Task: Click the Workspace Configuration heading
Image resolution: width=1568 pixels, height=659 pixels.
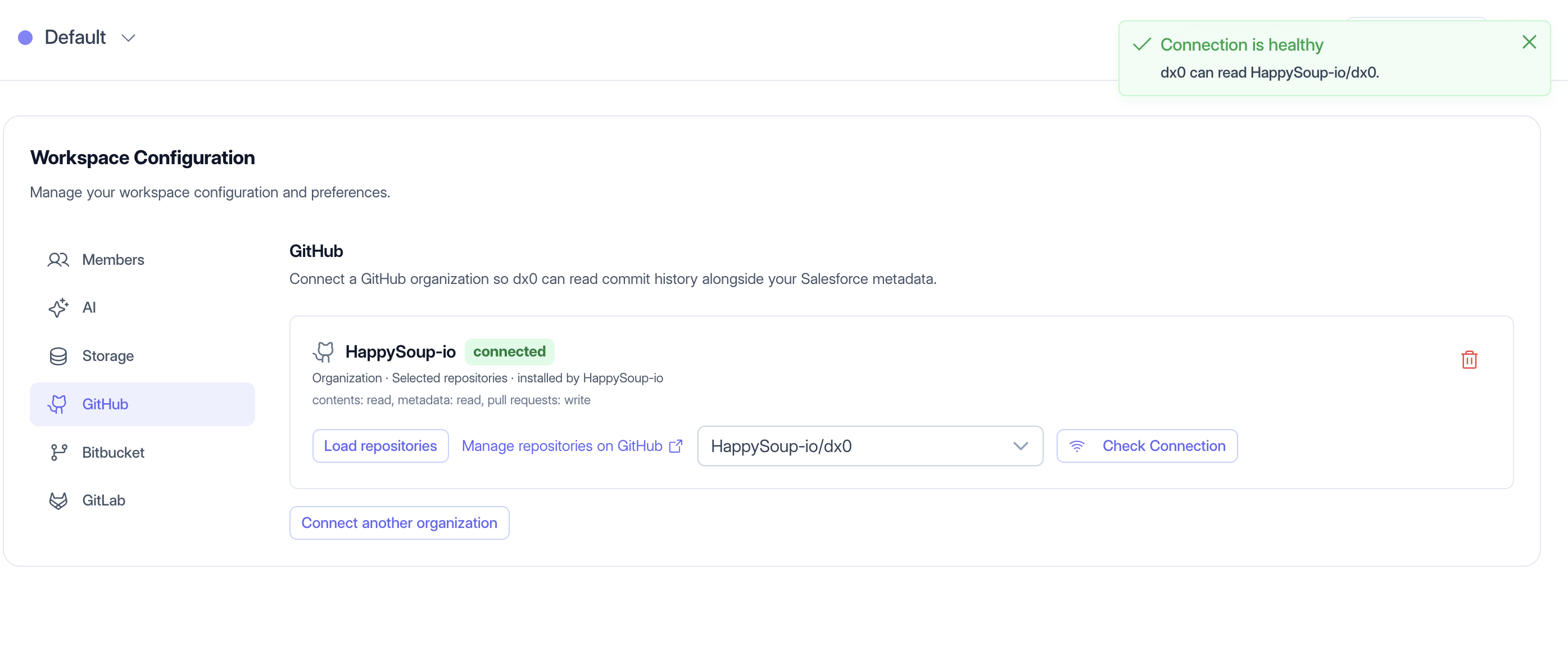Action: [142, 158]
